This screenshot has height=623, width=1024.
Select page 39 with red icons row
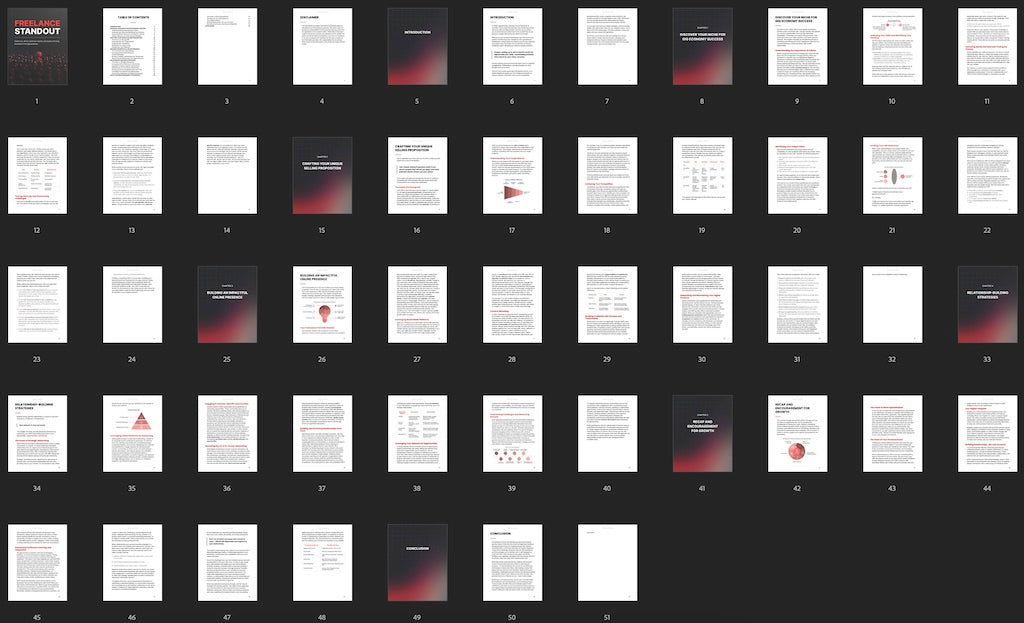tap(513, 434)
